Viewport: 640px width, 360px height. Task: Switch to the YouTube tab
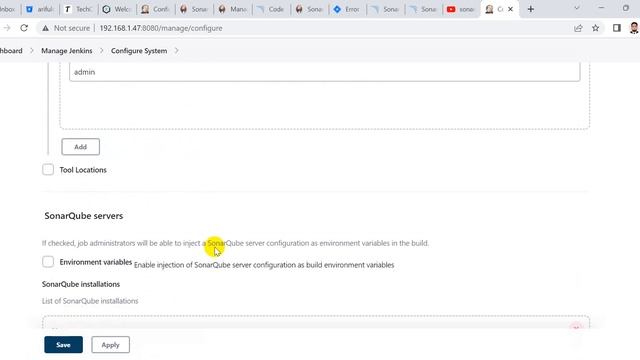pos(460,9)
